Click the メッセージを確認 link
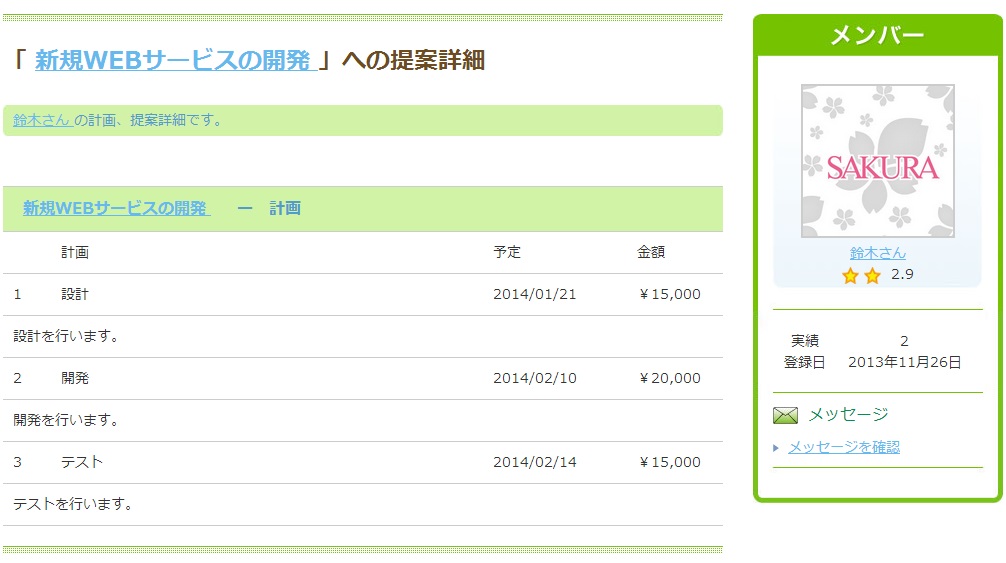The image size is (1006, 563). click(844, 447)
